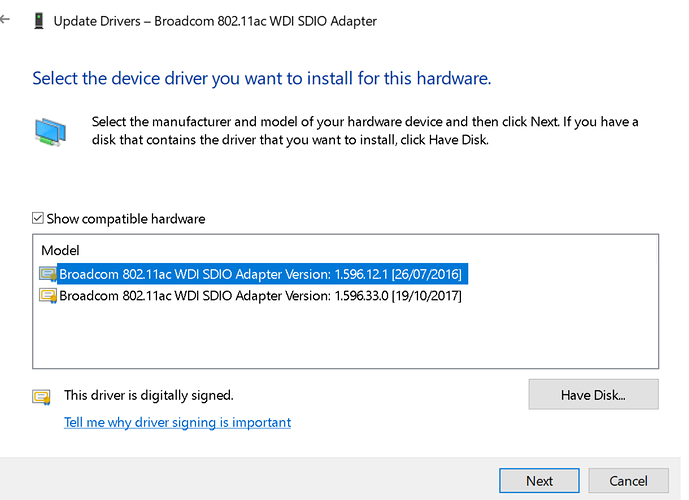The height and width of the screenshot is (500, 689).
Task: Click the Next button
Action: coord(539,481)
